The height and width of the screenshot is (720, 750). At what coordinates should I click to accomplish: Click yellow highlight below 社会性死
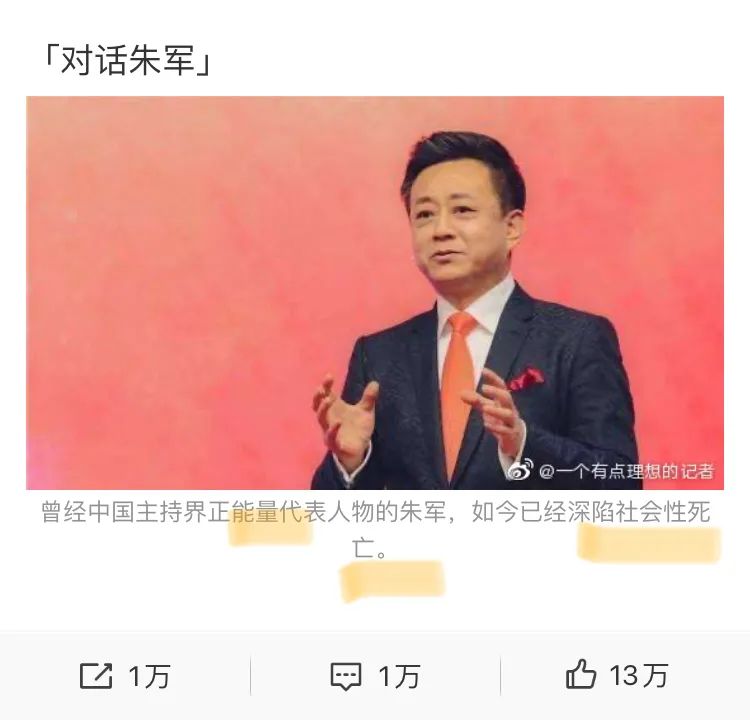click(x=649, y=543)
